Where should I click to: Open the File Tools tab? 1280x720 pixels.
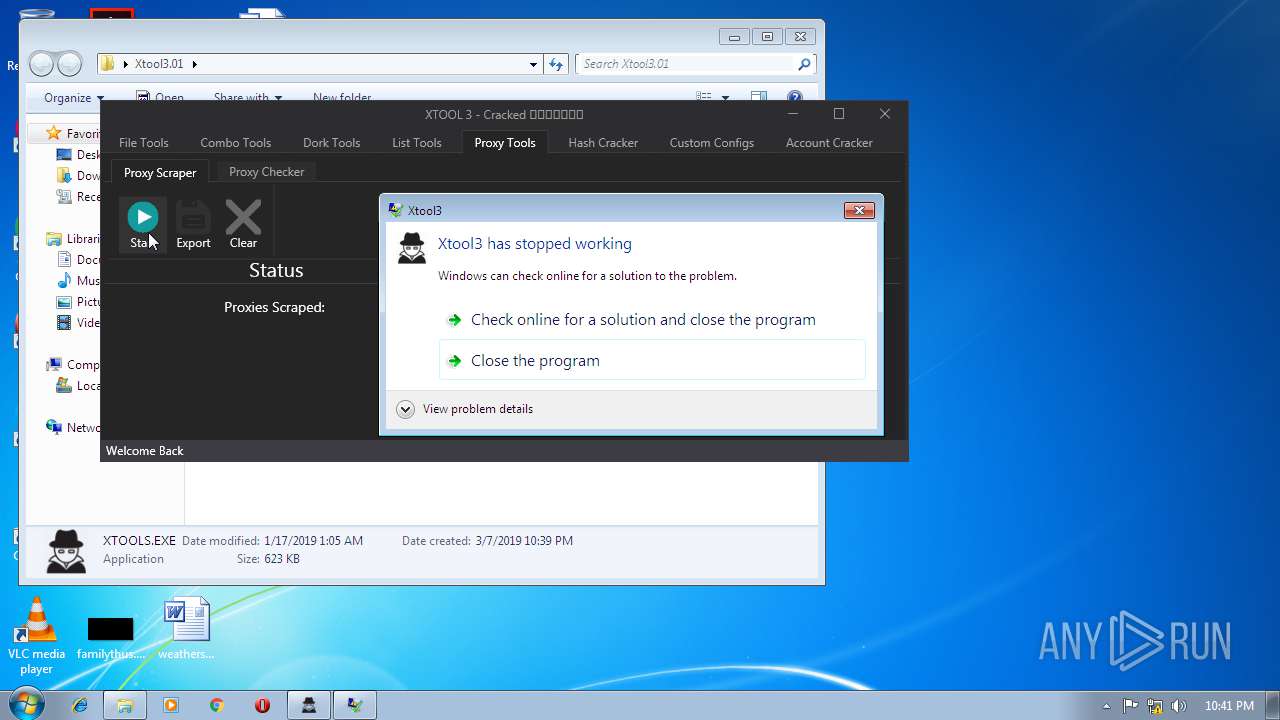(143, 143)
